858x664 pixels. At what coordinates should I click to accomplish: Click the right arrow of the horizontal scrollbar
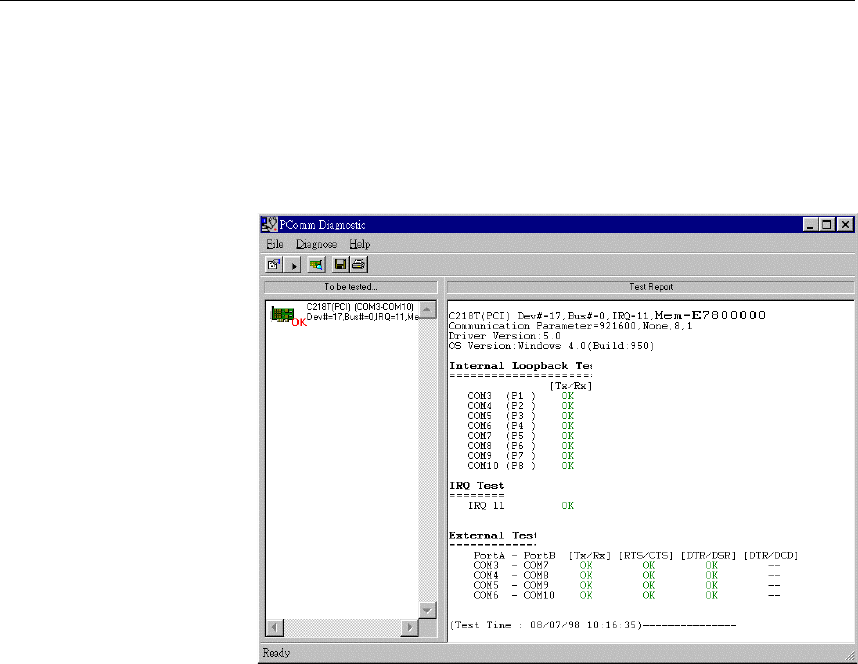tap(409, 627)
